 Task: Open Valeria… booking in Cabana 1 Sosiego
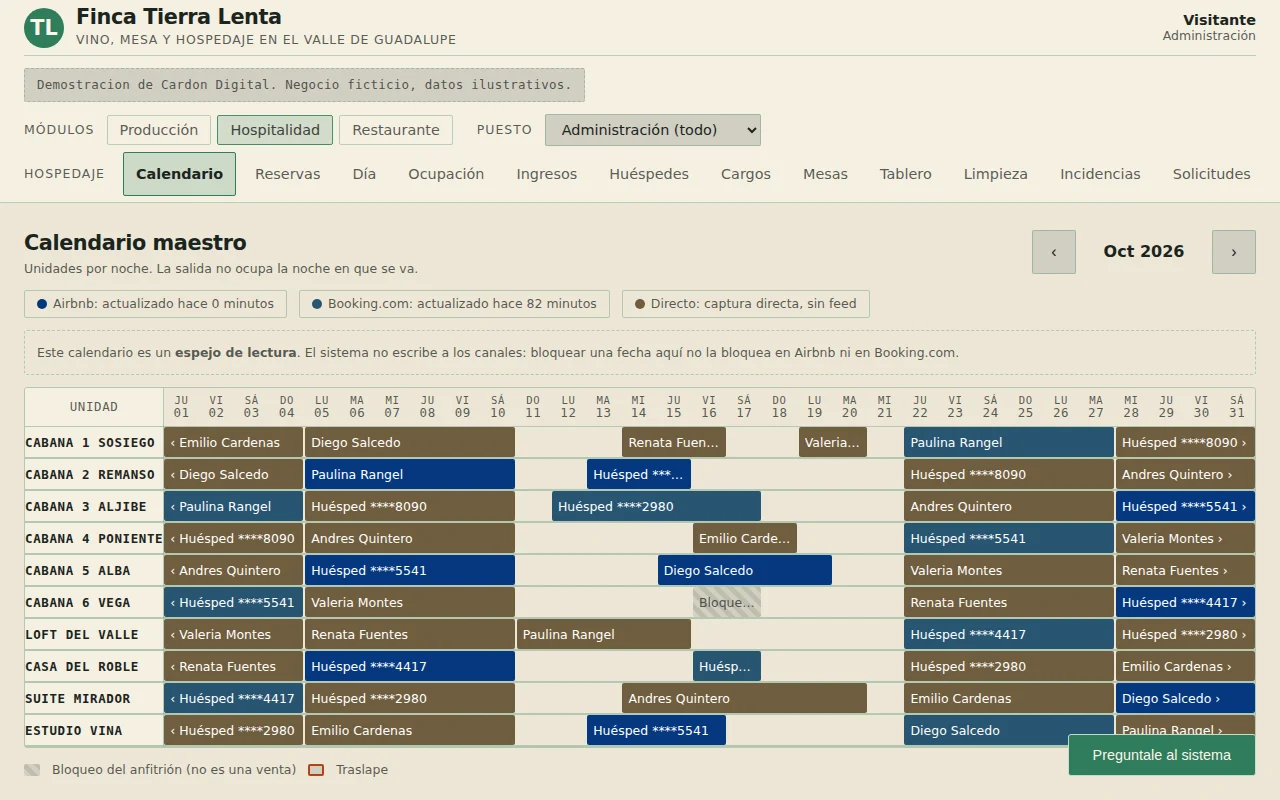pos(833,442)
